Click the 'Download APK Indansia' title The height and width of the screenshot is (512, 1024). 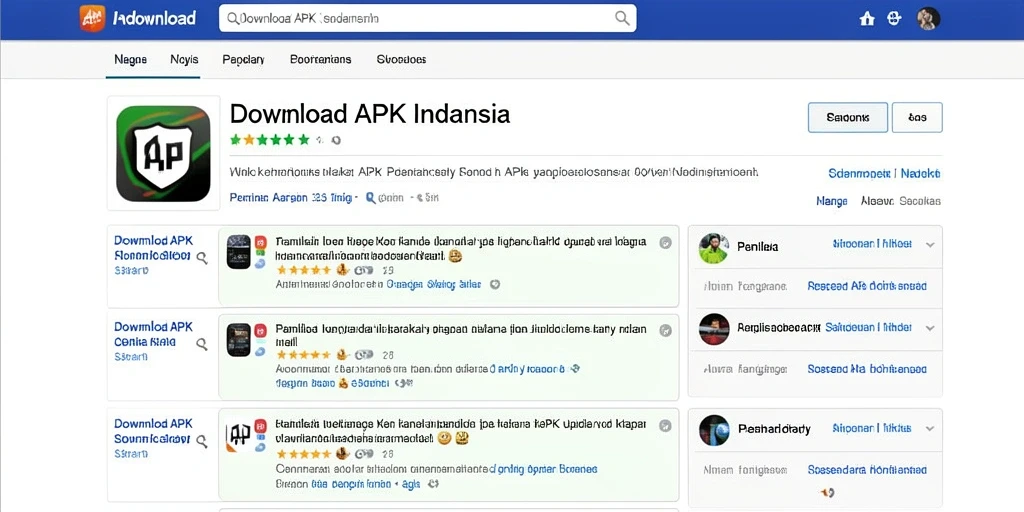coord(370,114)
